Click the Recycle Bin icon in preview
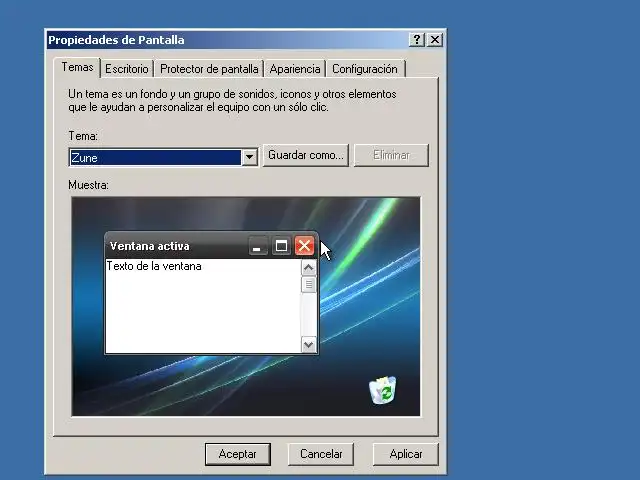Screen dimensions: 640x480 click(x=383, y=390)
